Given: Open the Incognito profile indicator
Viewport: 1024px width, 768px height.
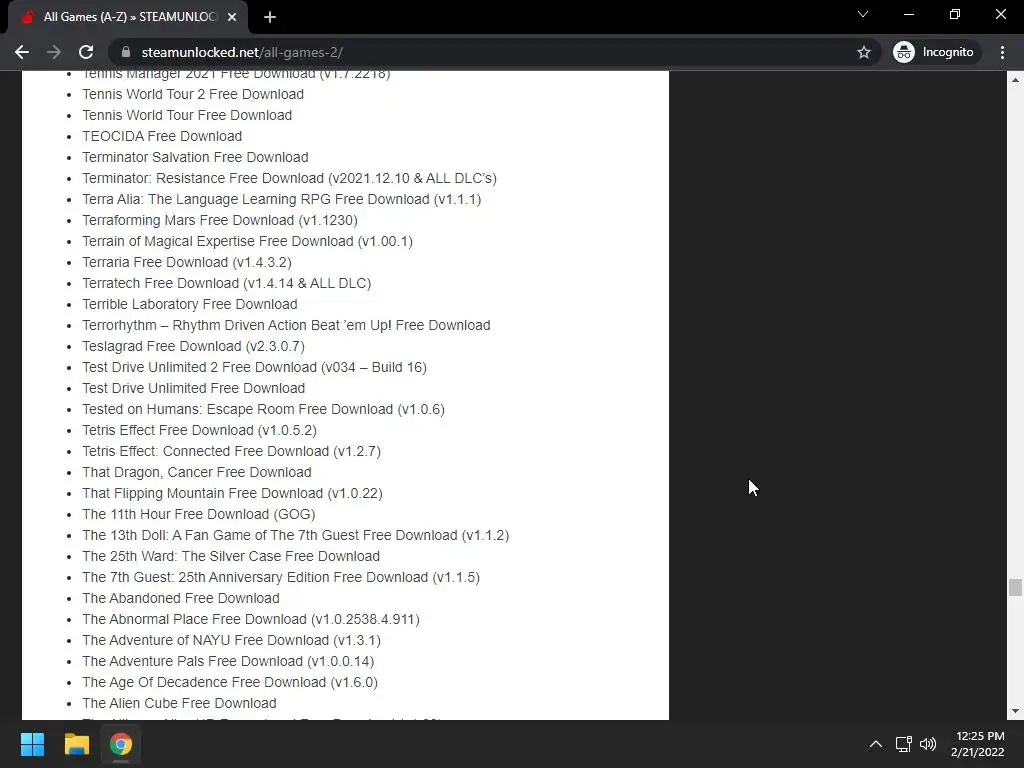Looking at the screenshot, I should [x=934, y=52].
